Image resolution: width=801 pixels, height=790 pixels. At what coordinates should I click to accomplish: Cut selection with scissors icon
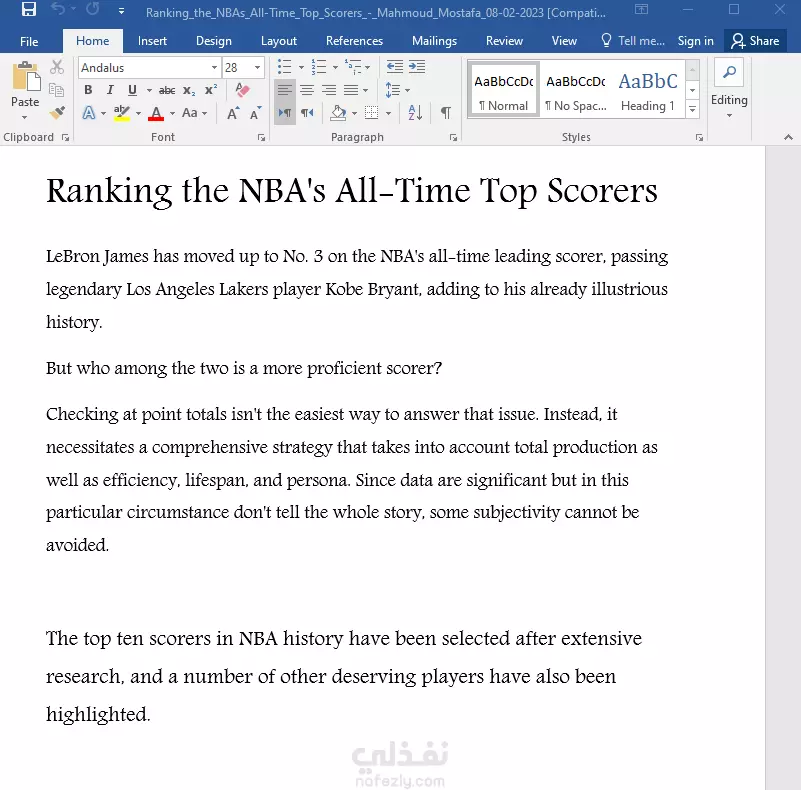coord(57,67)
